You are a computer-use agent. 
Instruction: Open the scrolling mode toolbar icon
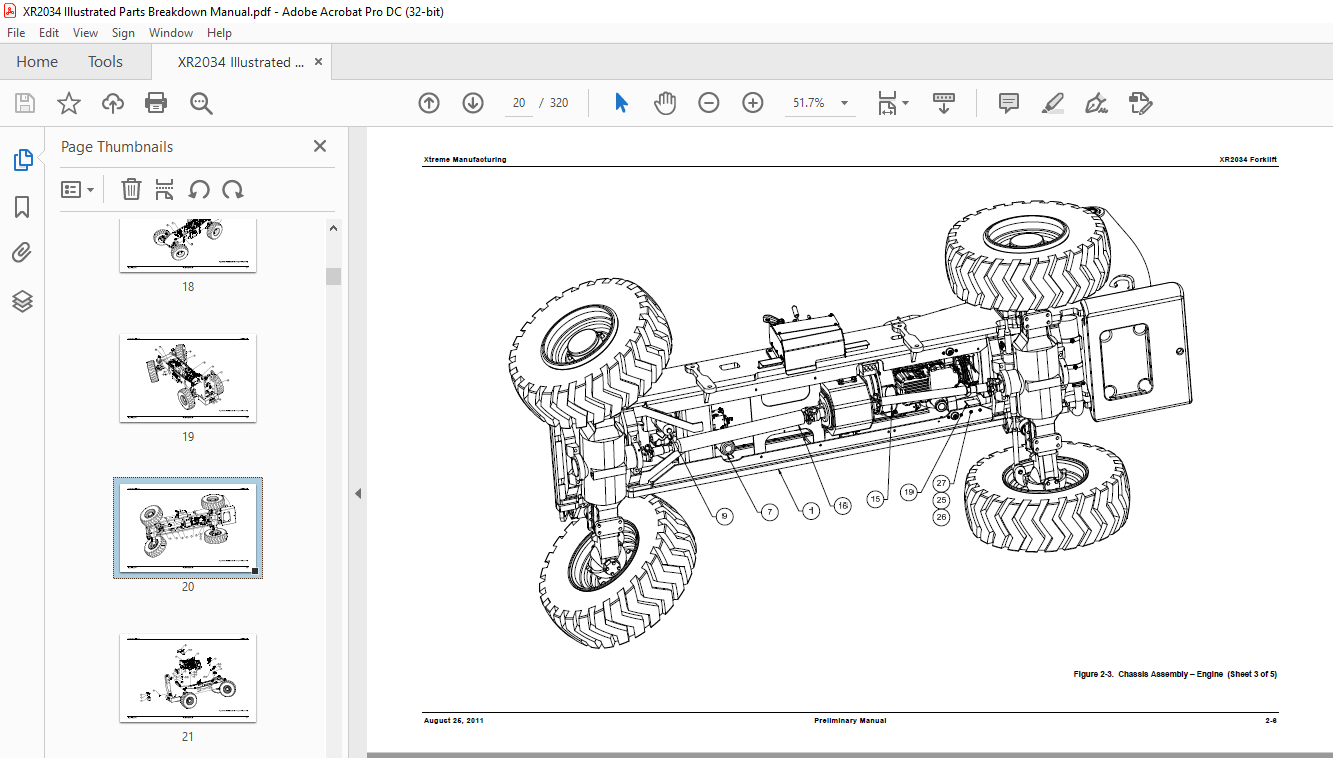tap(944, 103)
